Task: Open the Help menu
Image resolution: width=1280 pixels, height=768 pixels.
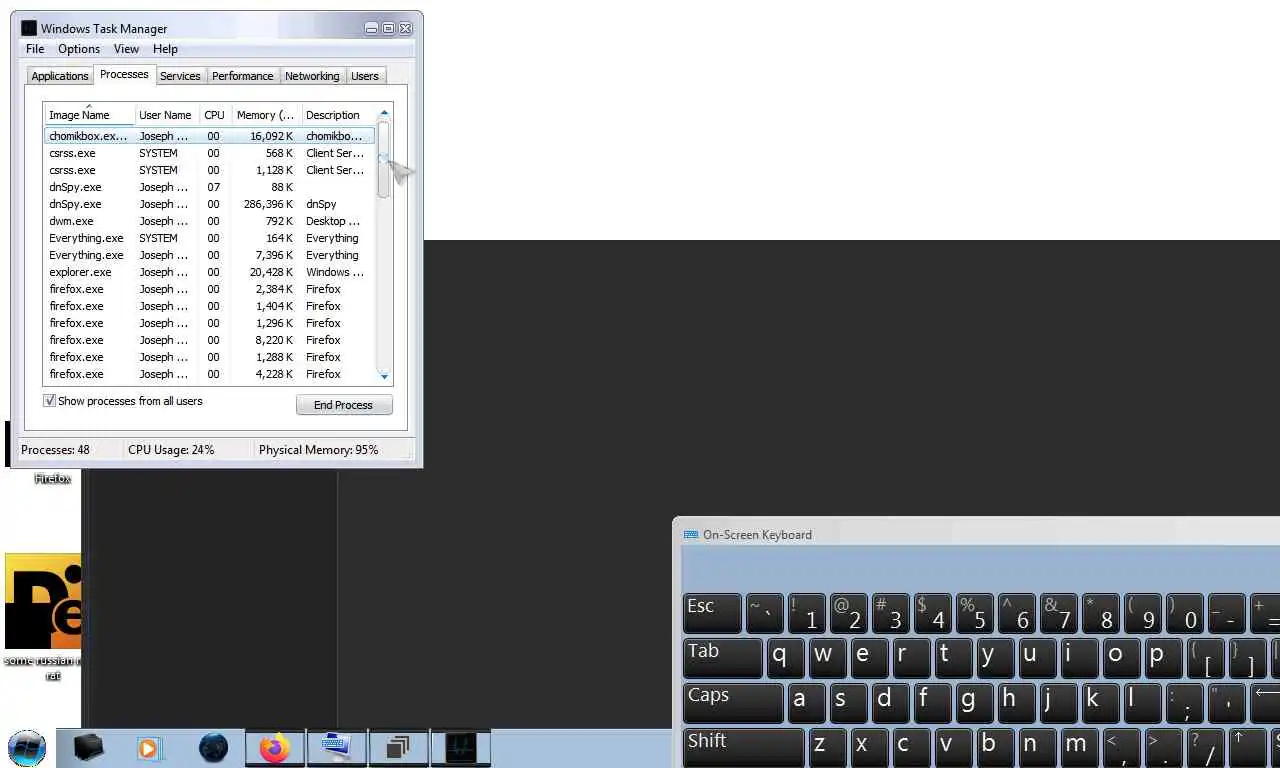Action: point(165,49)
